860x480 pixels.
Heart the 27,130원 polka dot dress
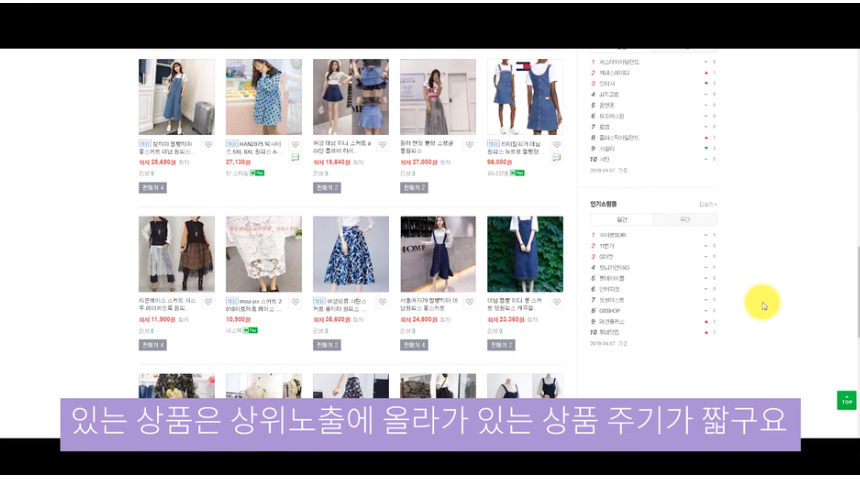click(x=295, y=145)
